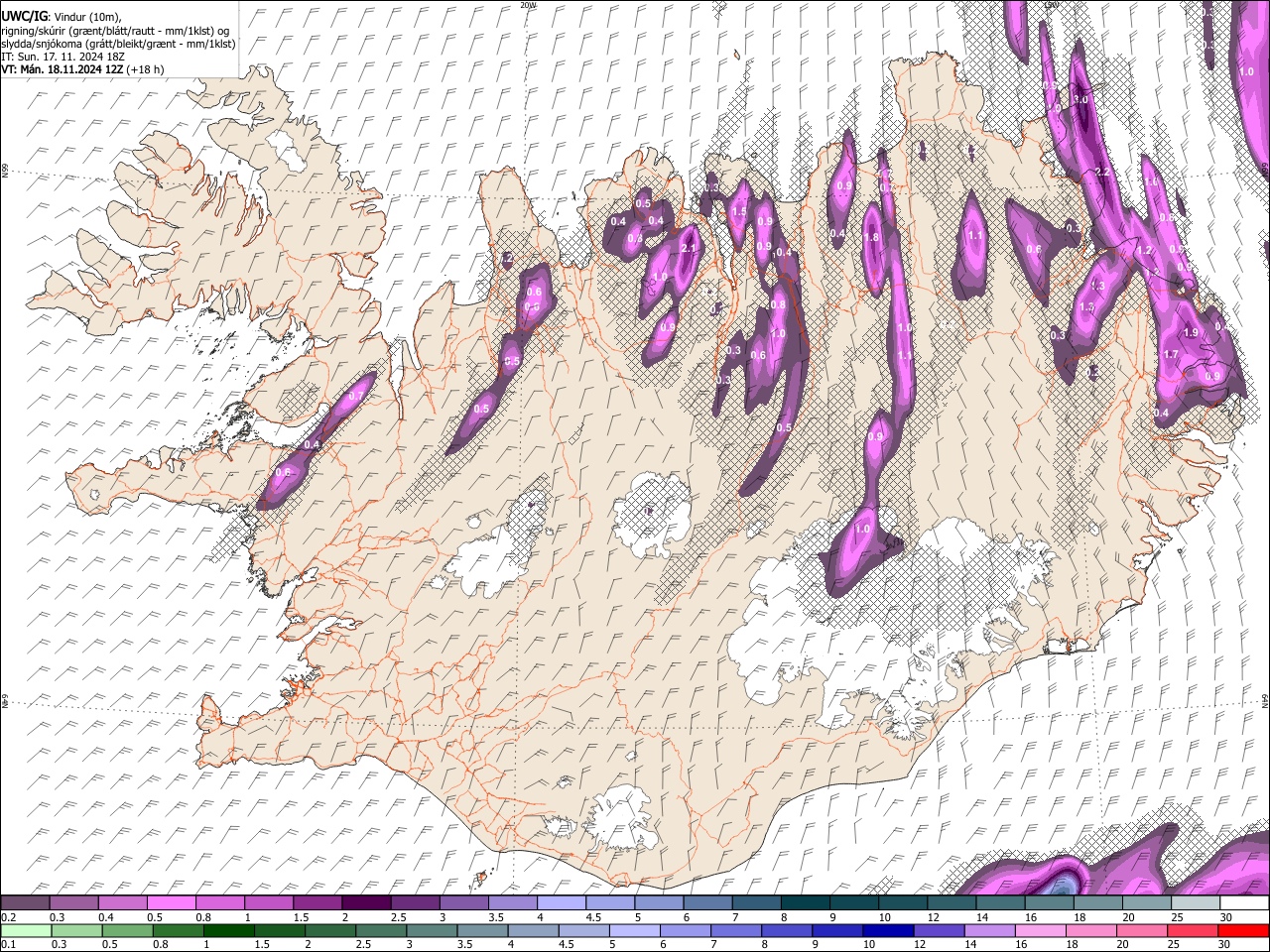Click the '3.0' snowfall value on the map
Screen dimensions: 1270x952
[1081, 100]
